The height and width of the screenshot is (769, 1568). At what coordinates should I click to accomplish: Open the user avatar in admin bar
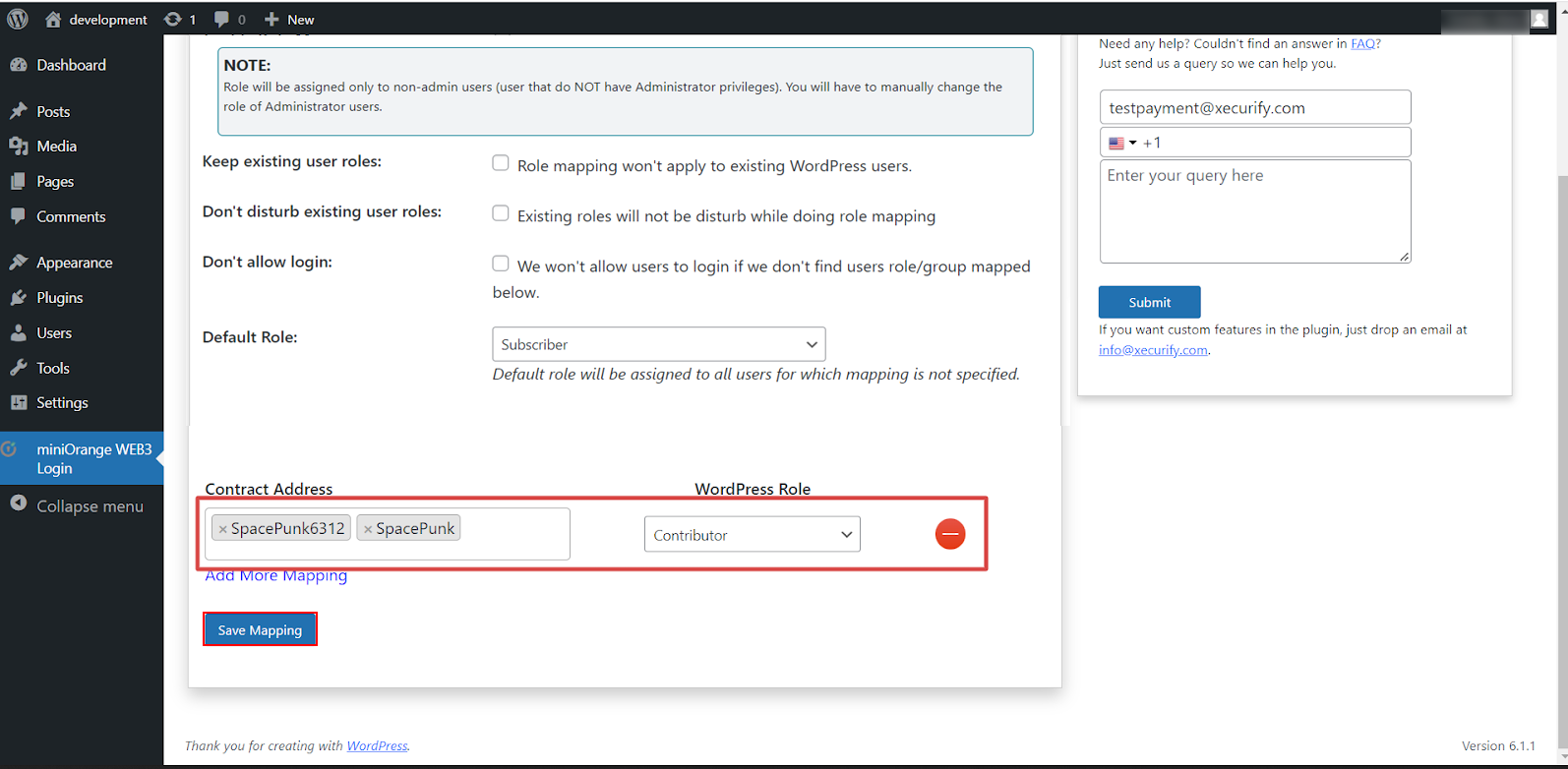coord(1539,19)
